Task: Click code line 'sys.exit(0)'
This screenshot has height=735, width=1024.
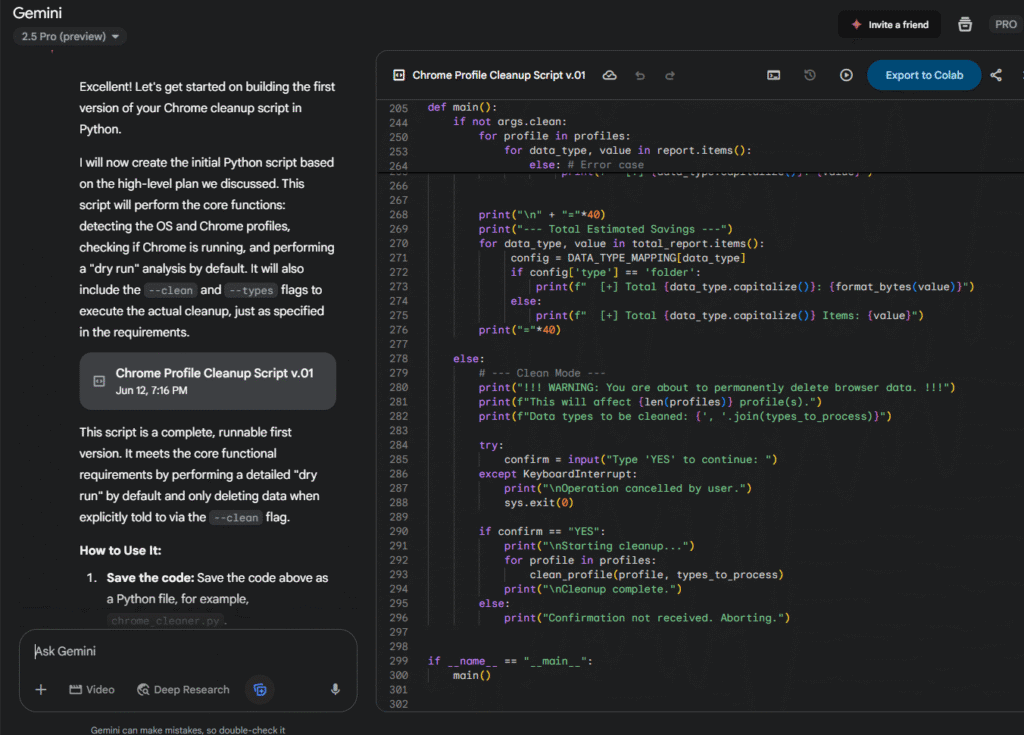Action: (x=539, y=502)
